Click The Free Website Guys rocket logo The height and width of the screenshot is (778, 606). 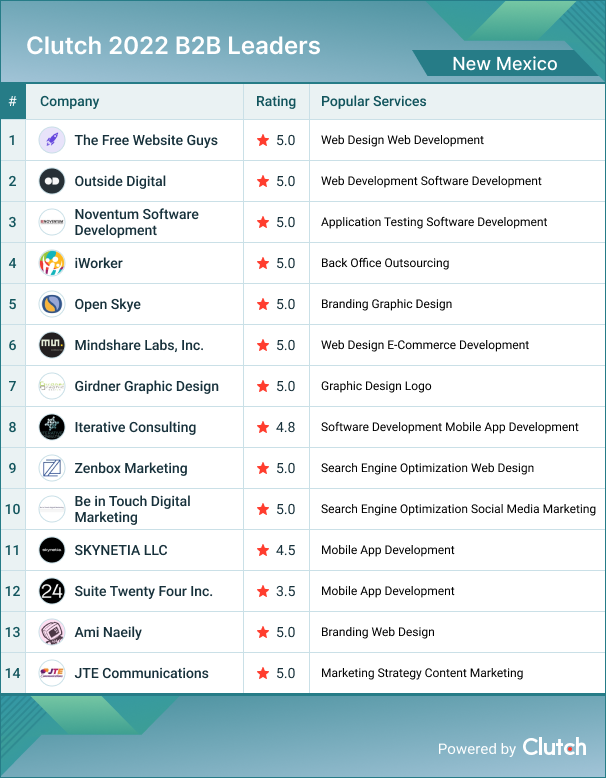(52, 140)
